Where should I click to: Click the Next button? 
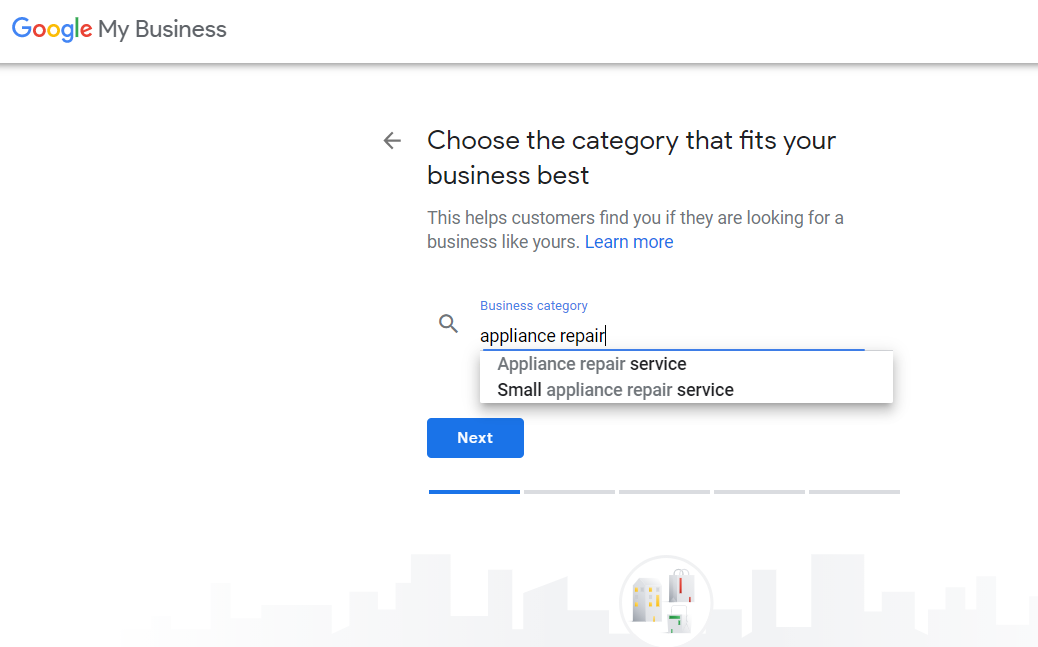pos(475,438)
